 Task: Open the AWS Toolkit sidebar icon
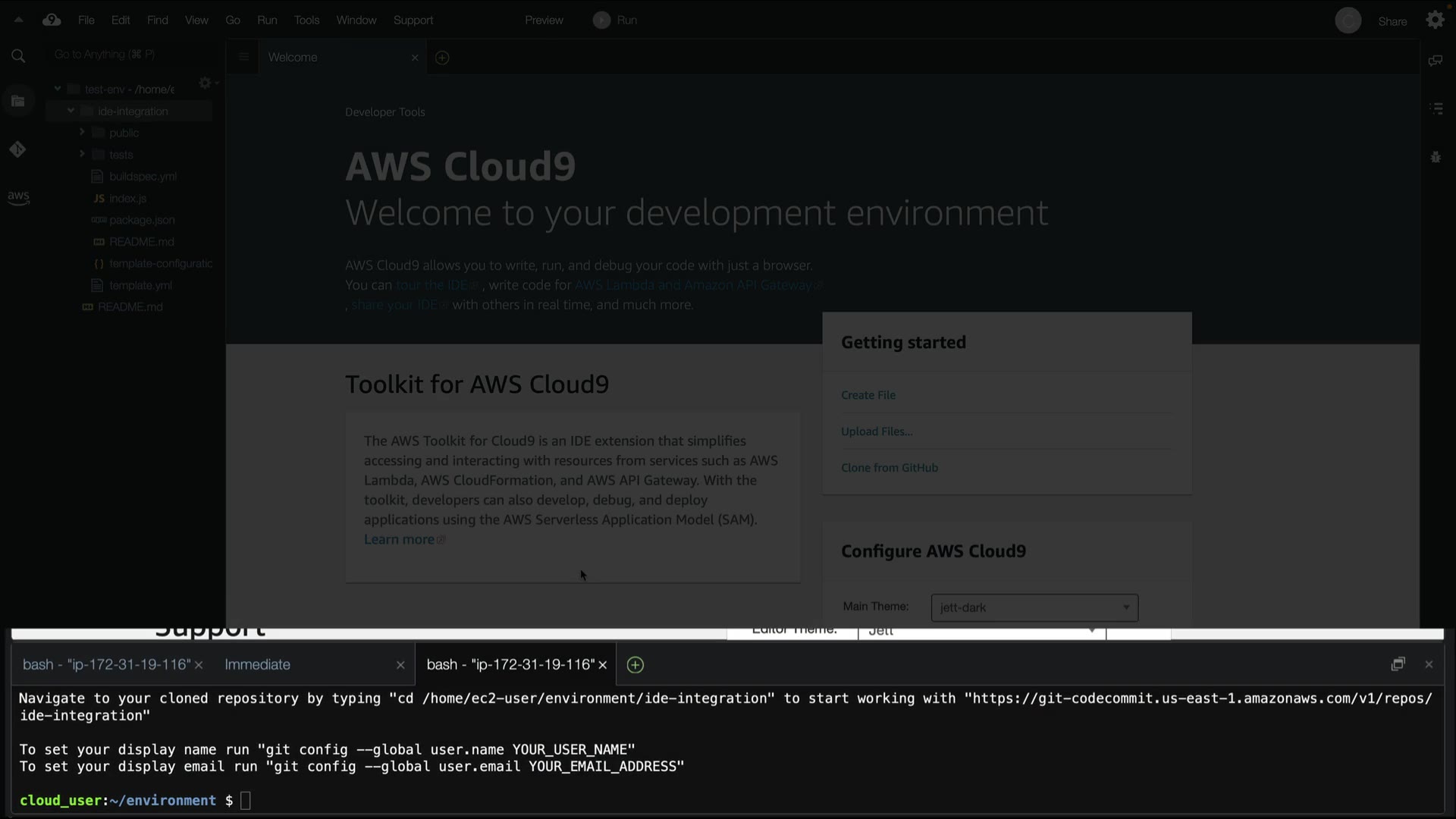coord(18,197)
